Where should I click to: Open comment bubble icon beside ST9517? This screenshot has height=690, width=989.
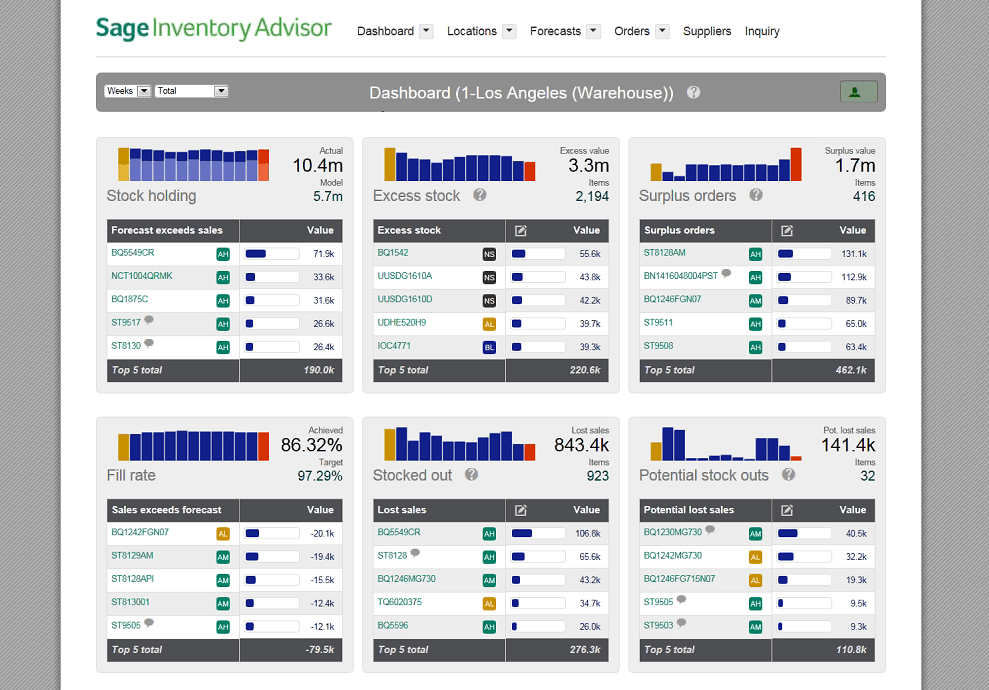click(x=149, y=320)
